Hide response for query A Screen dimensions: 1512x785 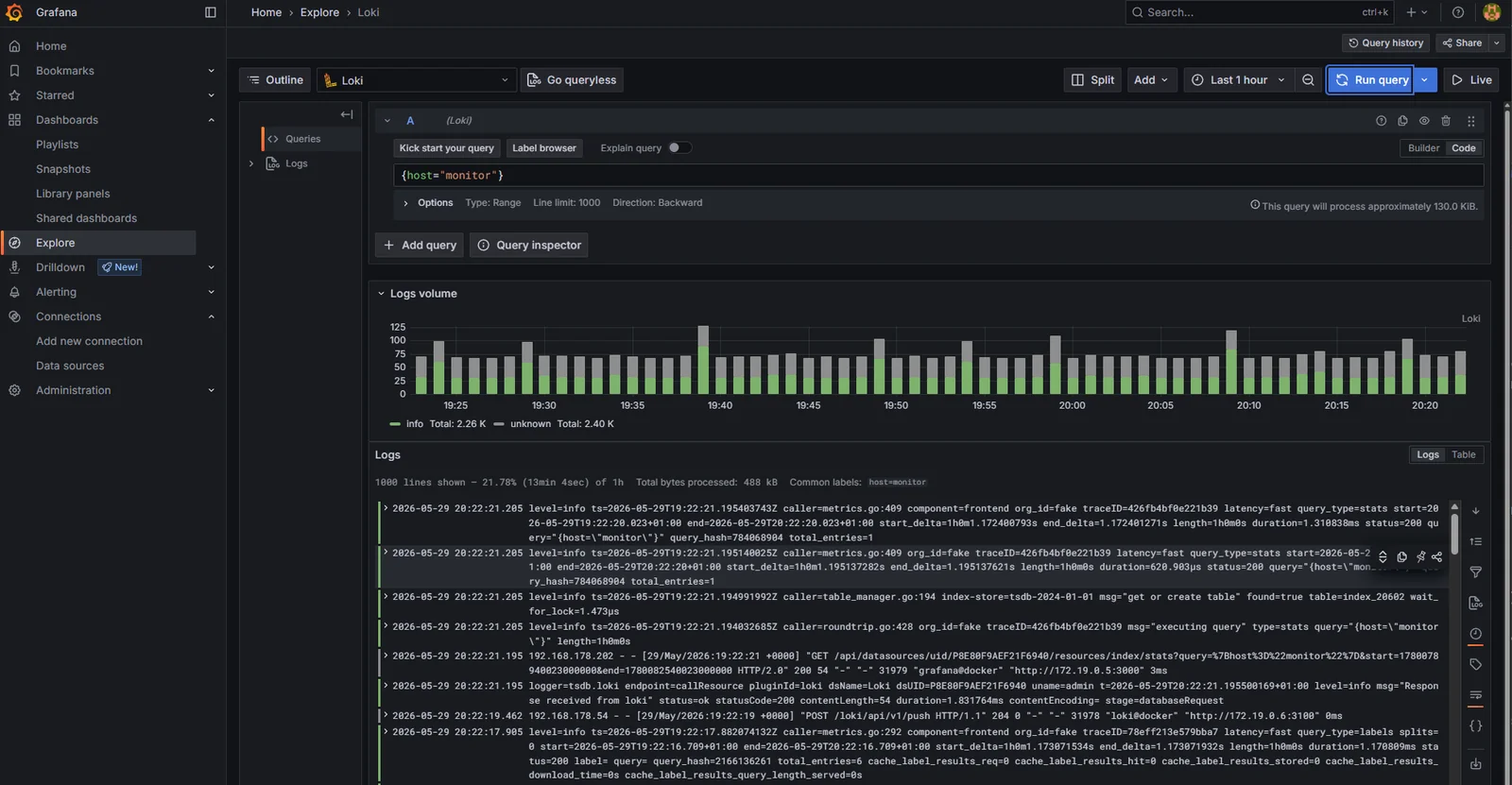tap(1424, 121)
